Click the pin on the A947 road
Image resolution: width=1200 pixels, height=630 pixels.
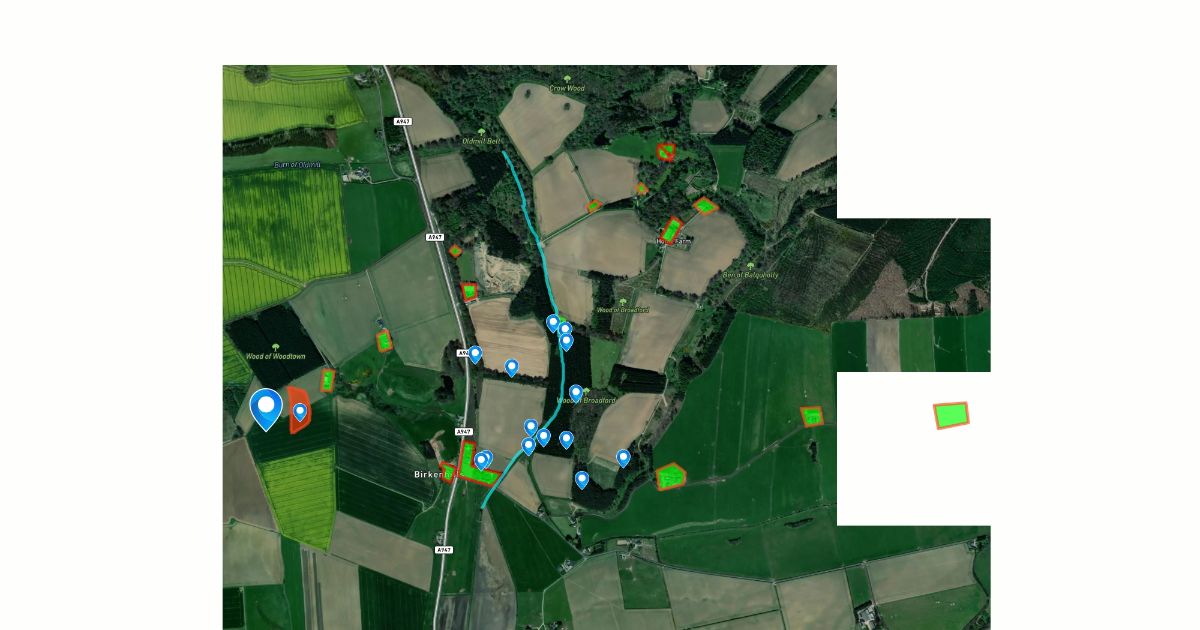[475, 354]
